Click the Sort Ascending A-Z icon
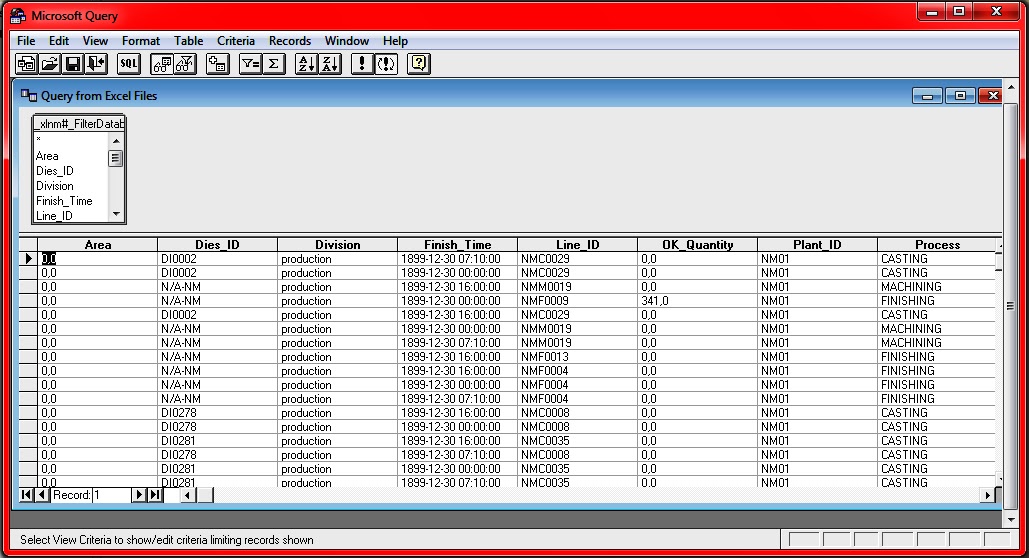The height and width of the screenshot is (558, 1029). pos(306,64)
